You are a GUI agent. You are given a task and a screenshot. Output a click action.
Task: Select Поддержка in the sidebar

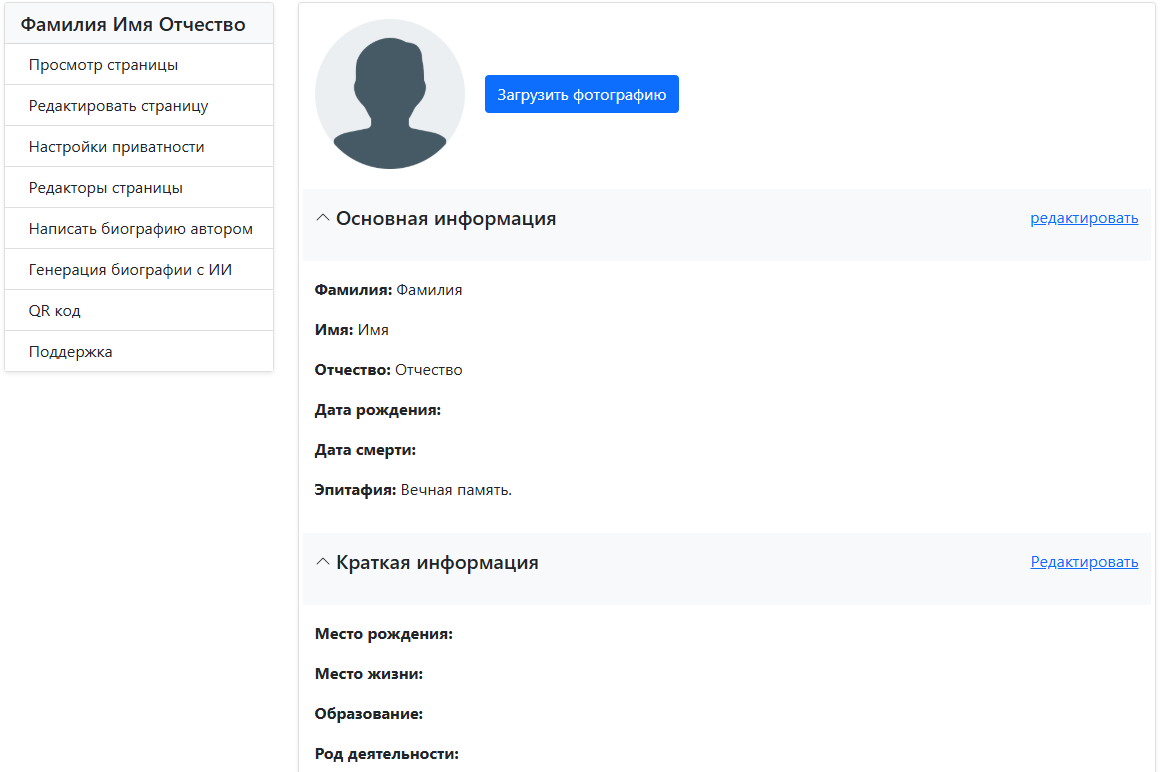[139, 351]
